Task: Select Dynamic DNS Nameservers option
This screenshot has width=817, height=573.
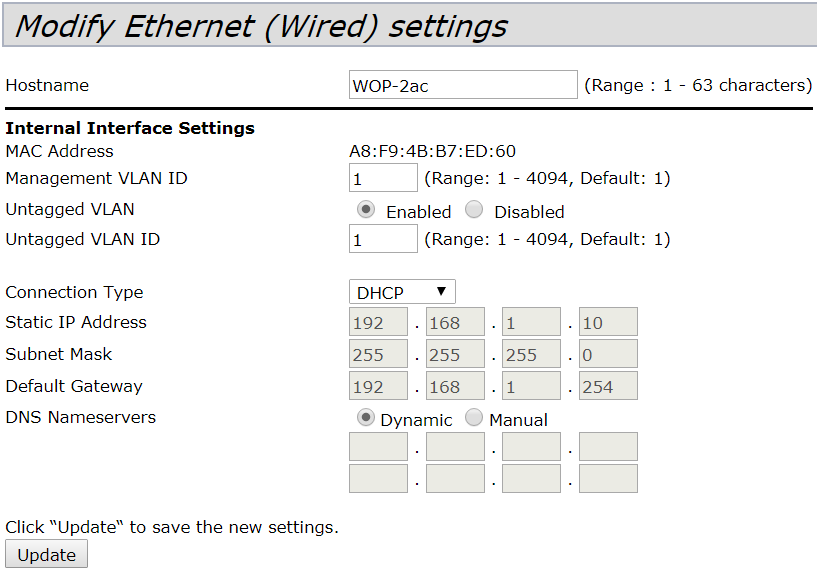Action: pyautogui.click(x=366, y=418)
